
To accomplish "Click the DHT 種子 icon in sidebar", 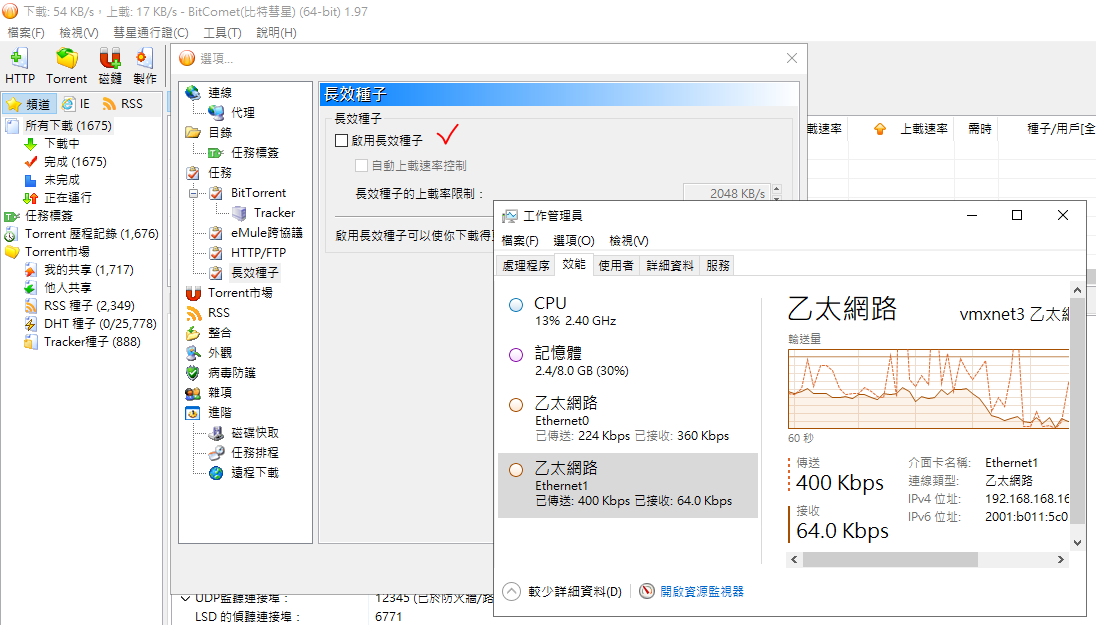I will pos(30,324).
